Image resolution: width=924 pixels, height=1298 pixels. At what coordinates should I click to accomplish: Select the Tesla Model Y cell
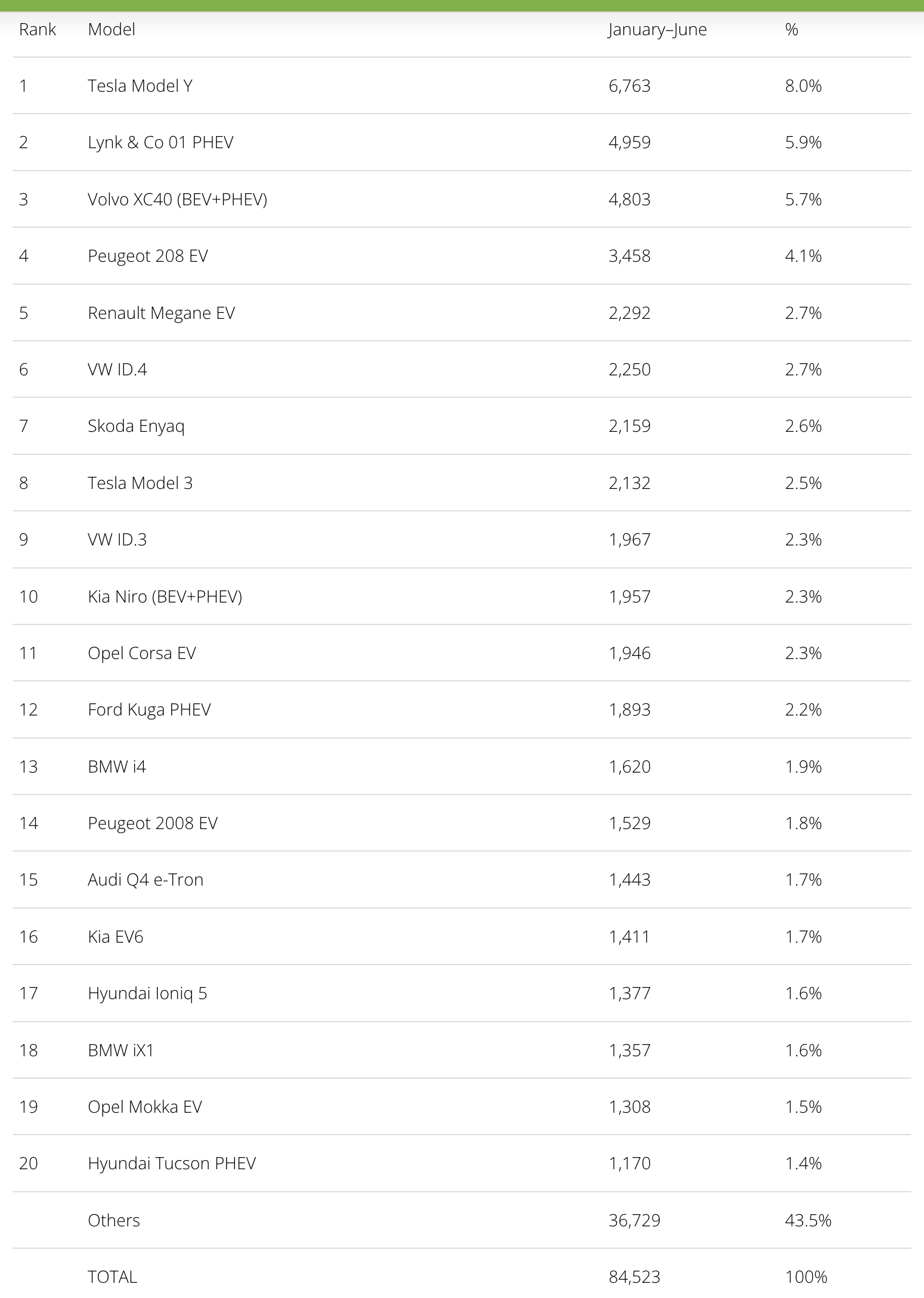coord(140,86)
